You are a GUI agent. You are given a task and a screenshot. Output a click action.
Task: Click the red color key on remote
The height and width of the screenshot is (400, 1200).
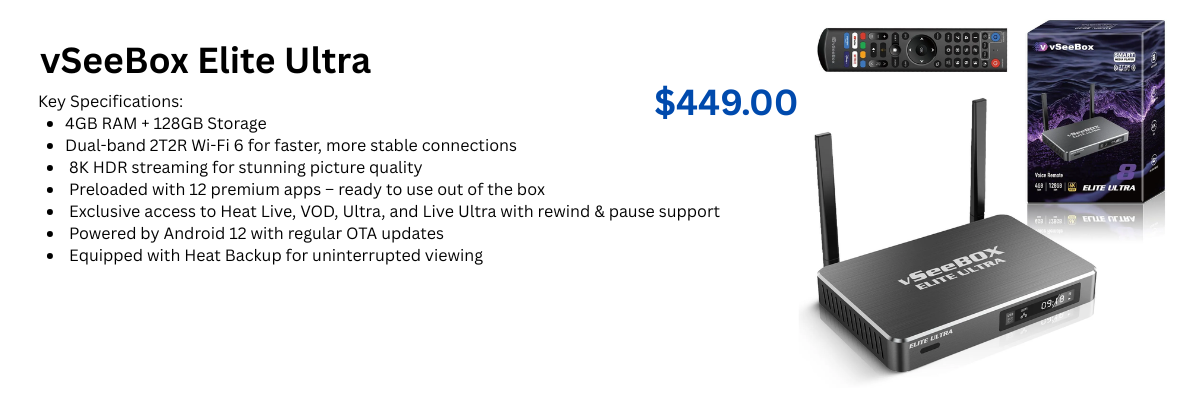click(863, 36)
